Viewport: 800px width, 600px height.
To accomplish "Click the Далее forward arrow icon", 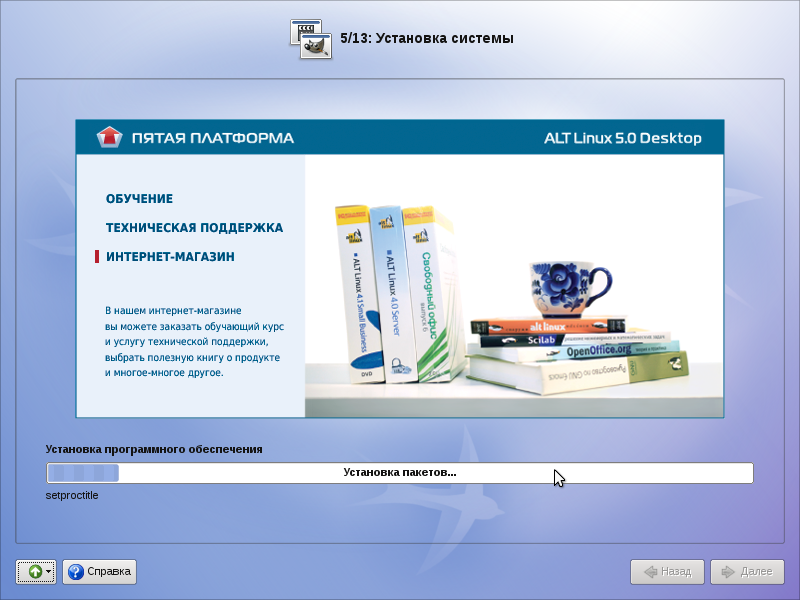I will [x=729, y=572].
